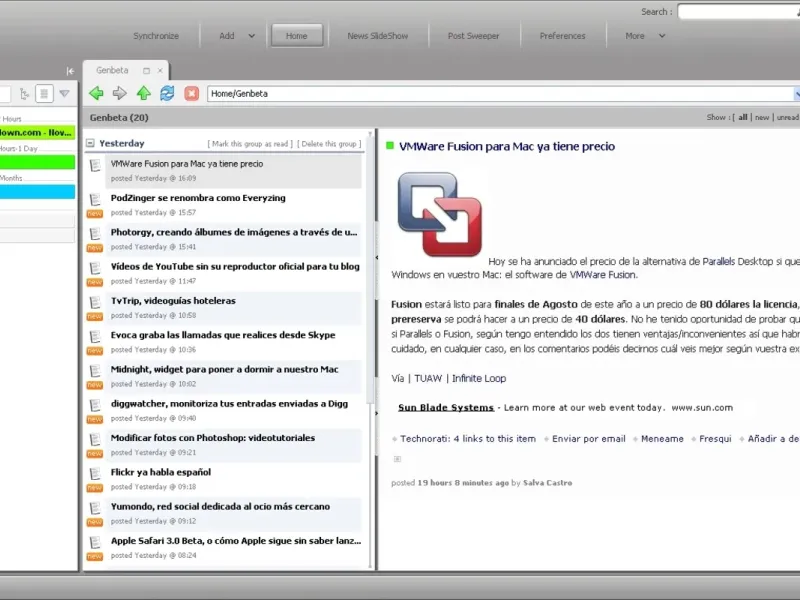Show only unread posts filter
Screen dimensions: 800x600
click(x=788, y=117)
